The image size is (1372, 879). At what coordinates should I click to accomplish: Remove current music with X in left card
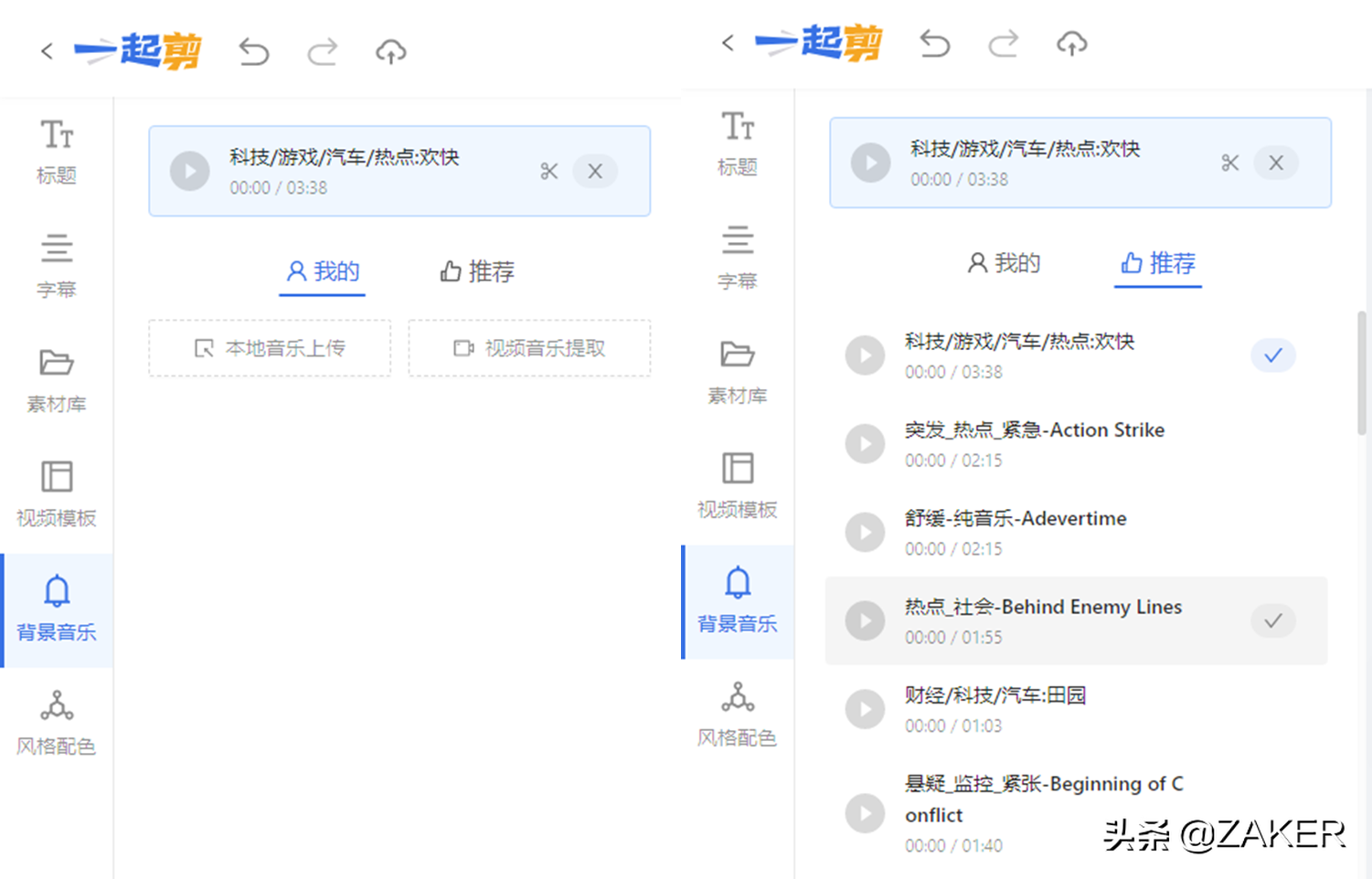[595, 171]
